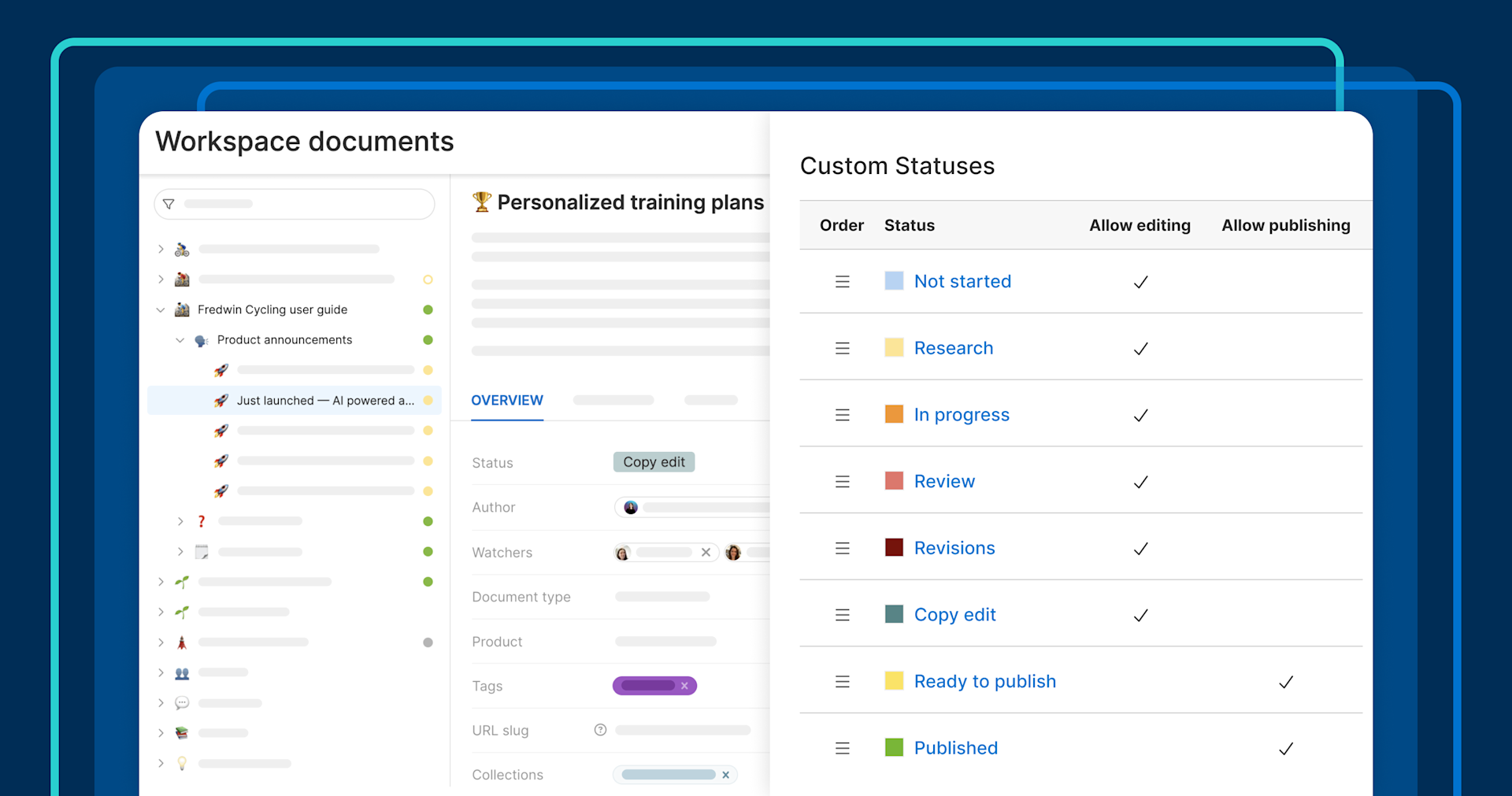
Task: Expand the rocket-icon document above Team entries
Action: (161, 642)
